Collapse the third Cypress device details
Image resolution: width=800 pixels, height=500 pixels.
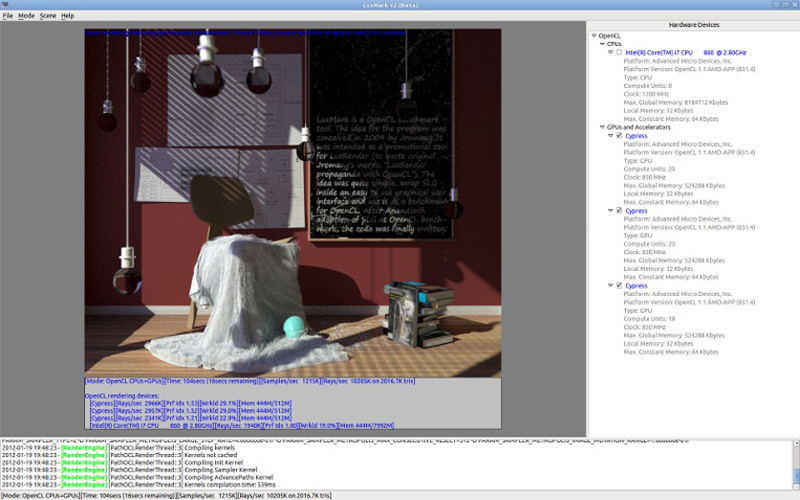point(610,285)
